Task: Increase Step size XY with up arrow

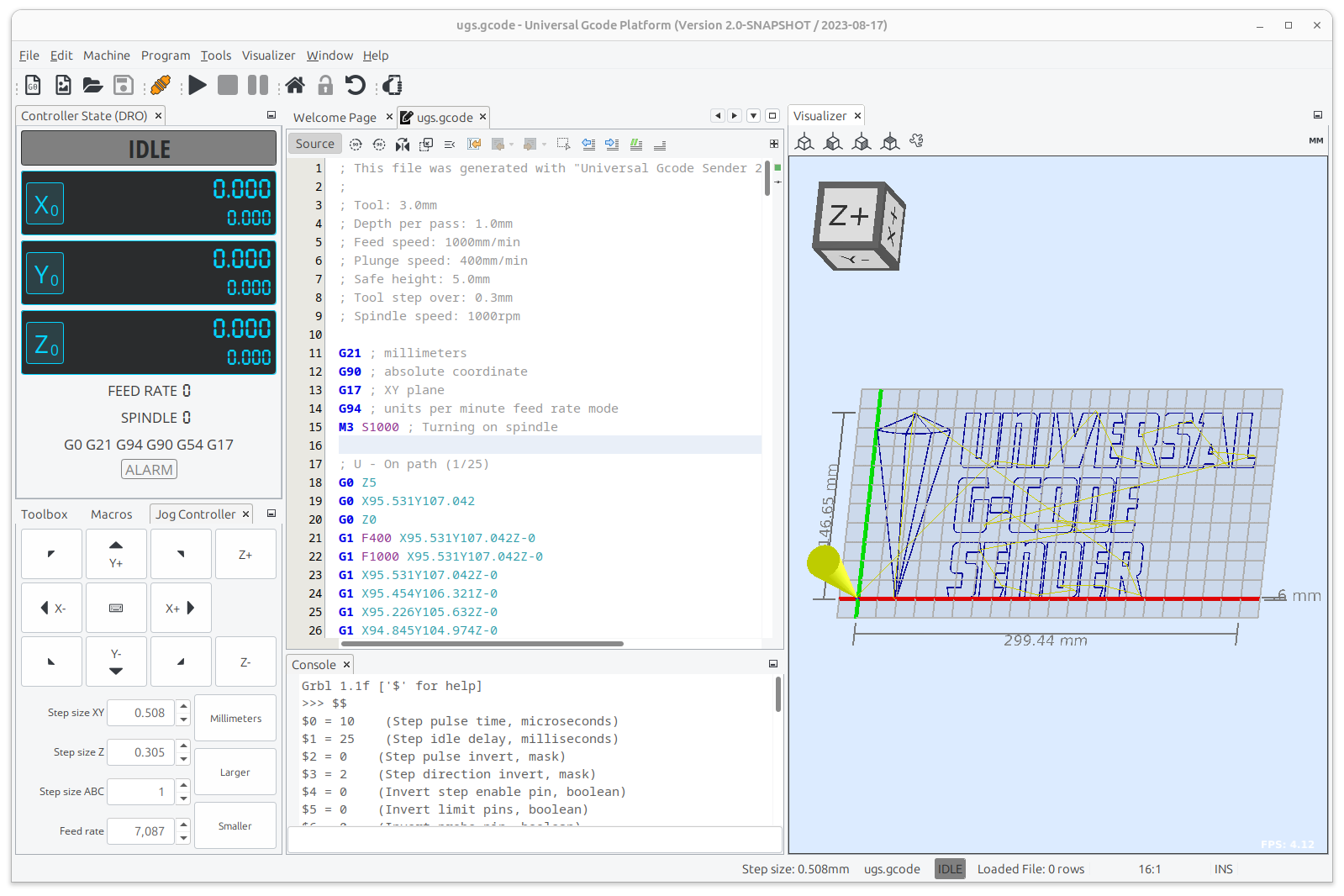Action: coord(183,707)
